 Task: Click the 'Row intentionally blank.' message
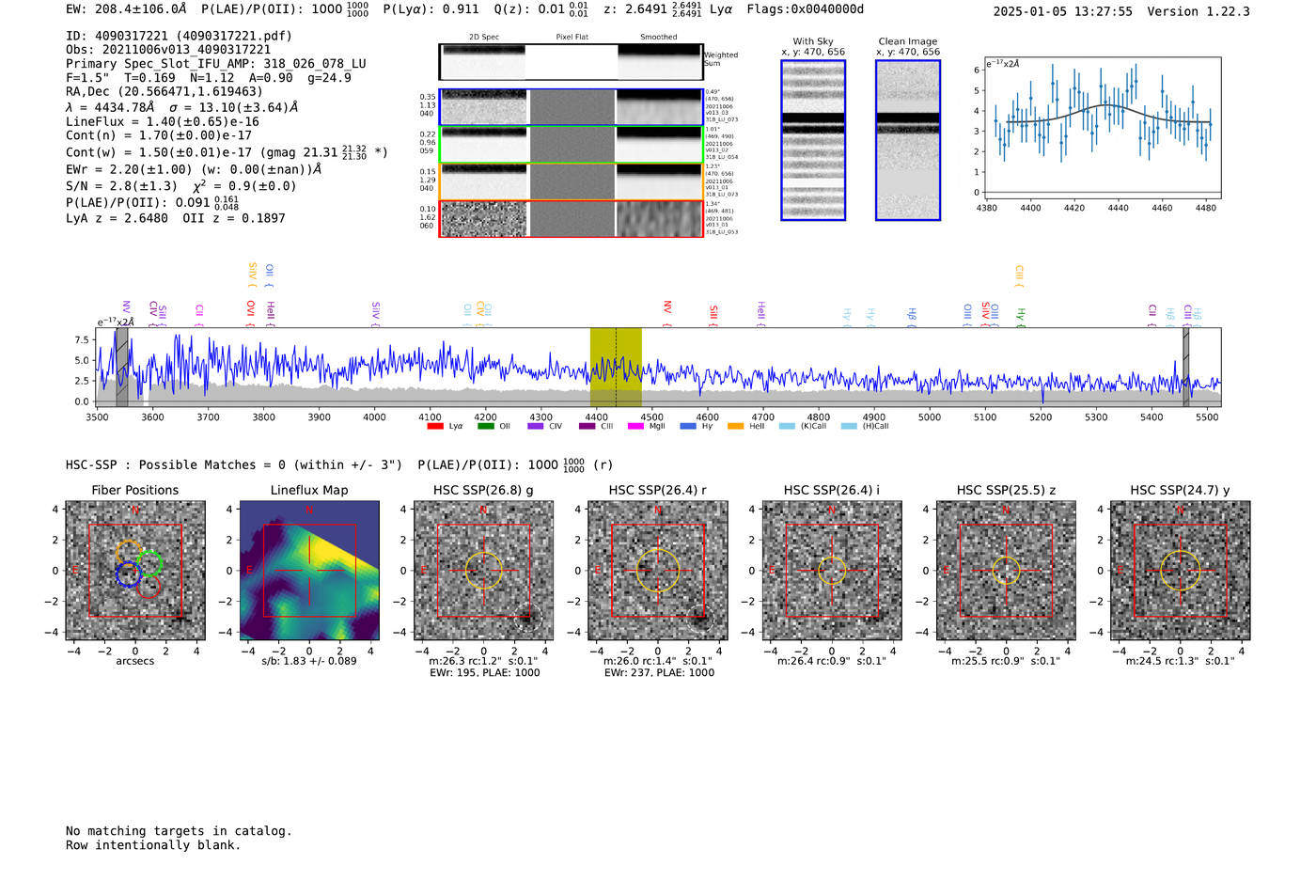[153, 845]
